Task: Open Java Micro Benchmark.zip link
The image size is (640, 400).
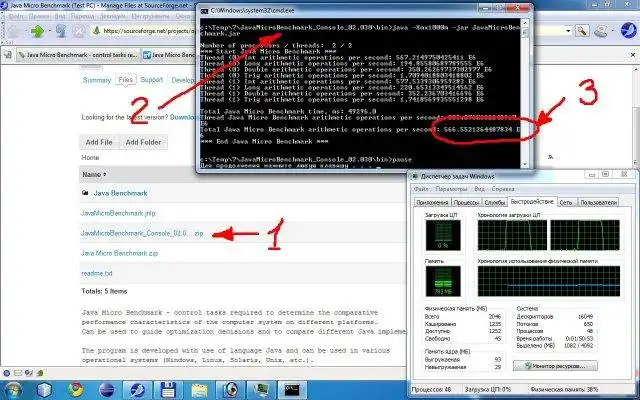Action: point(119,253)
